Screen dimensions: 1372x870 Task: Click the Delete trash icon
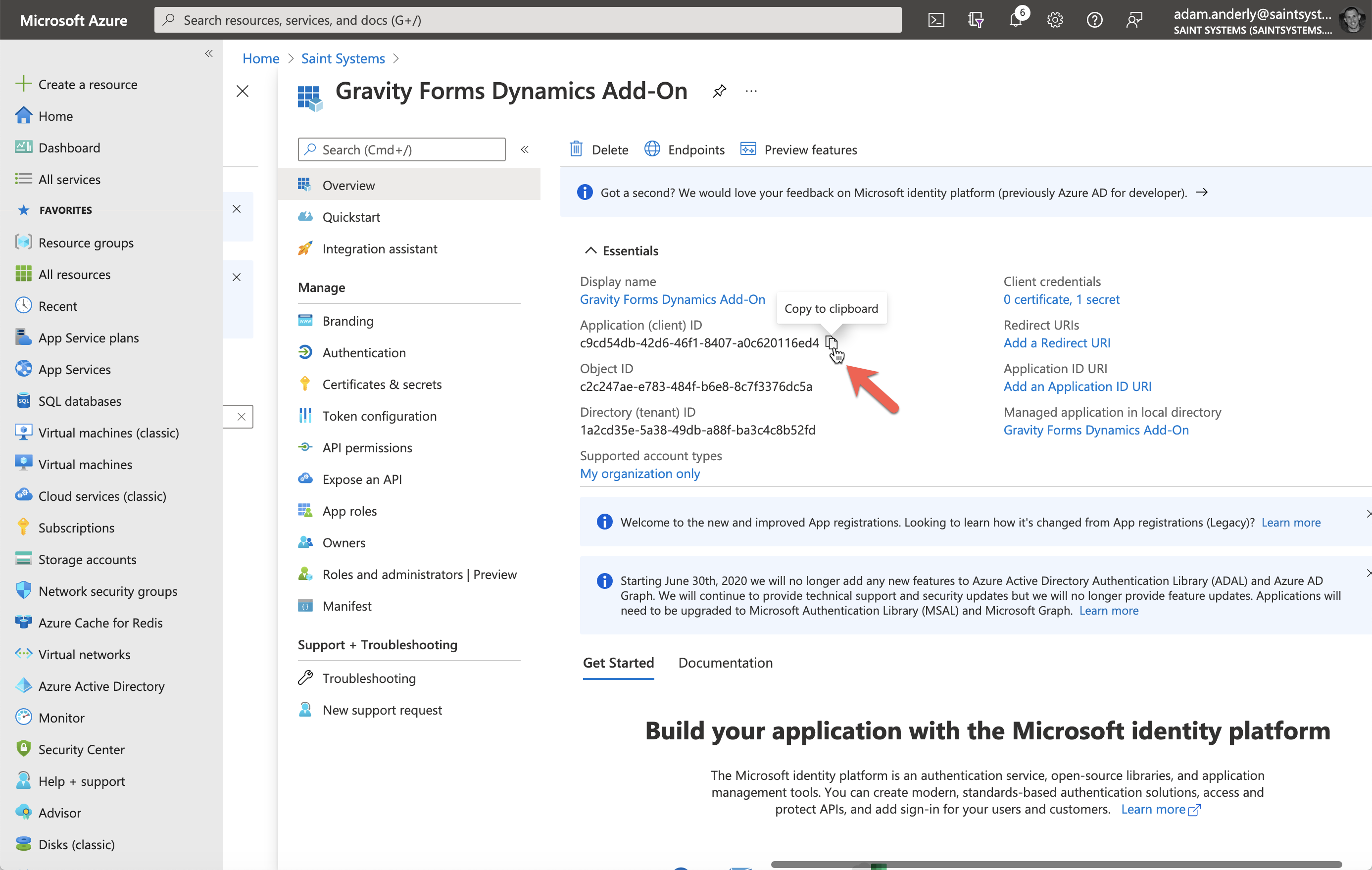(576, 149)
